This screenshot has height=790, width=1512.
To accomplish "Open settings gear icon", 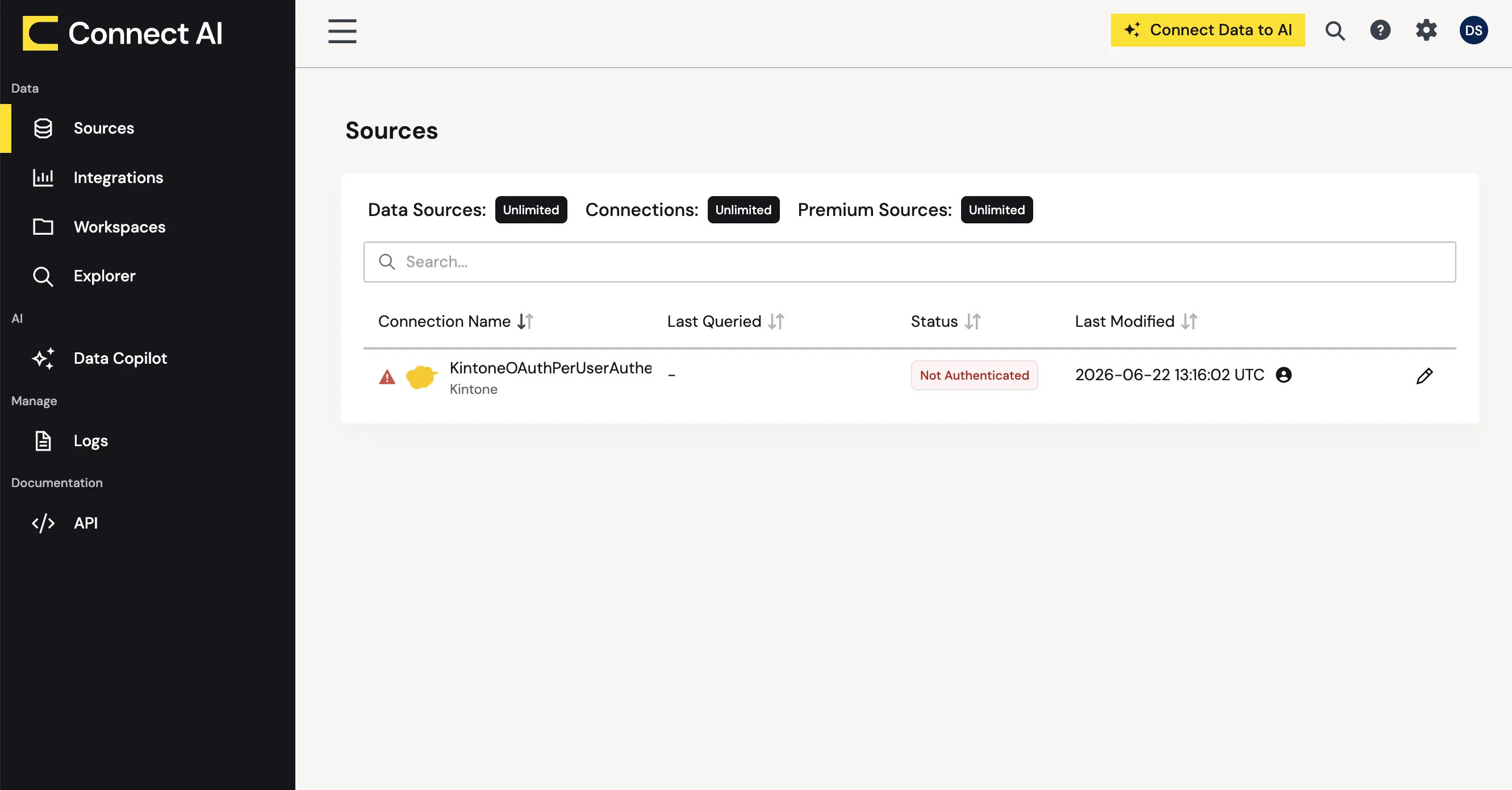I will [x=1426, y=30].
